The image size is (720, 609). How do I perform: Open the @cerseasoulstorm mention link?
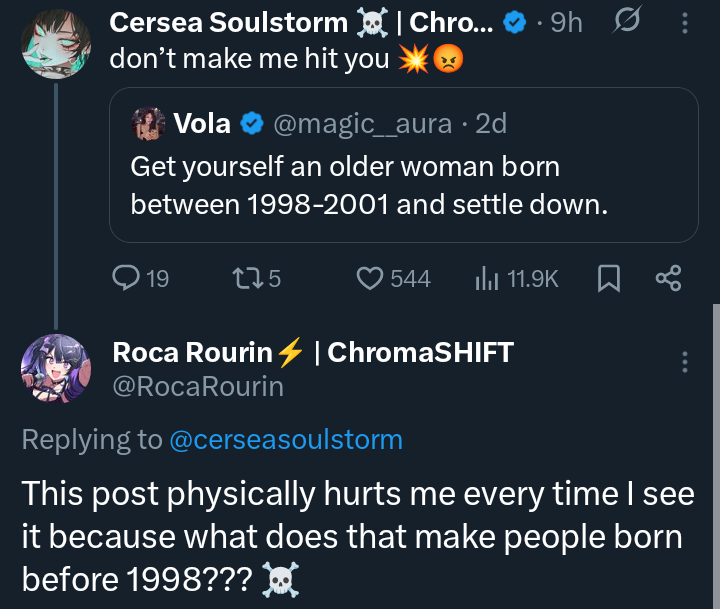(x=287, y=438)
